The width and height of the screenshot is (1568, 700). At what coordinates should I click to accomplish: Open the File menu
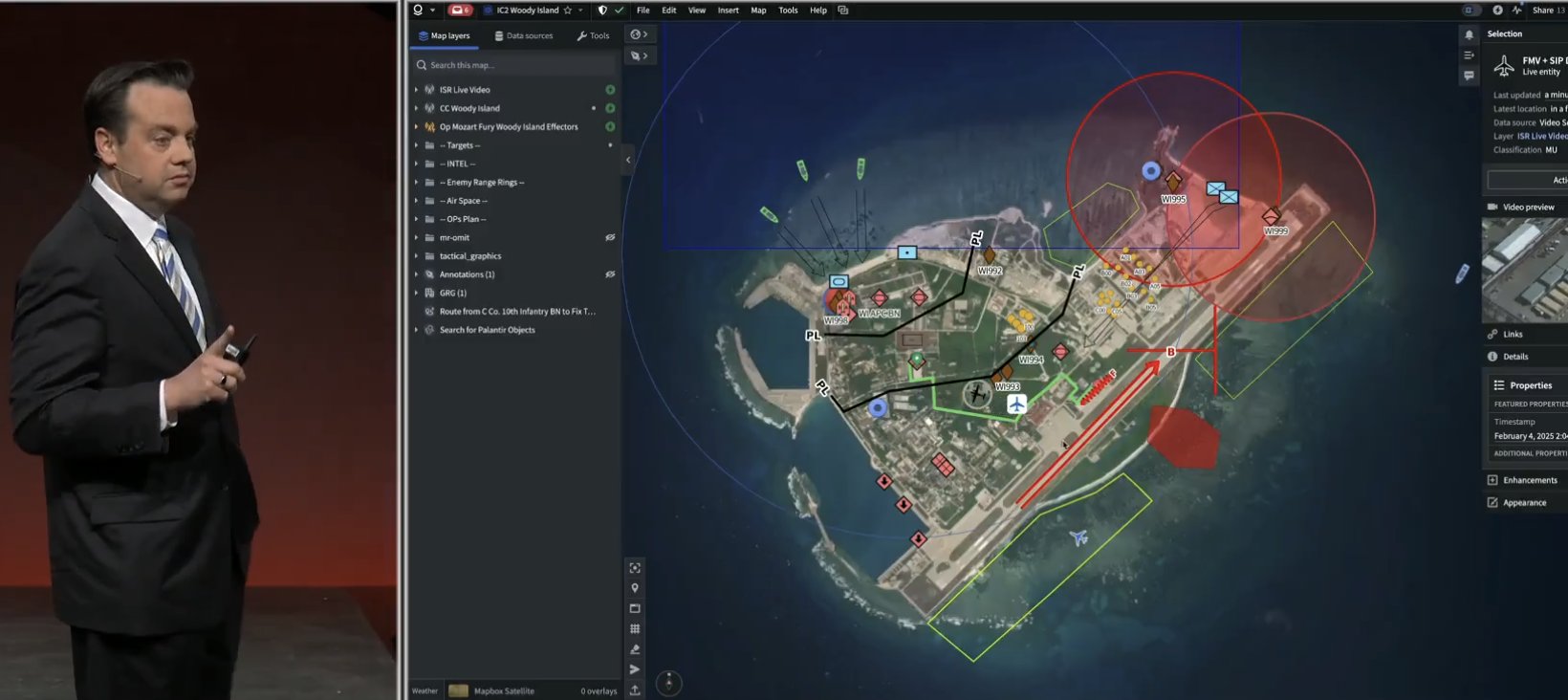tap(643, 11)
